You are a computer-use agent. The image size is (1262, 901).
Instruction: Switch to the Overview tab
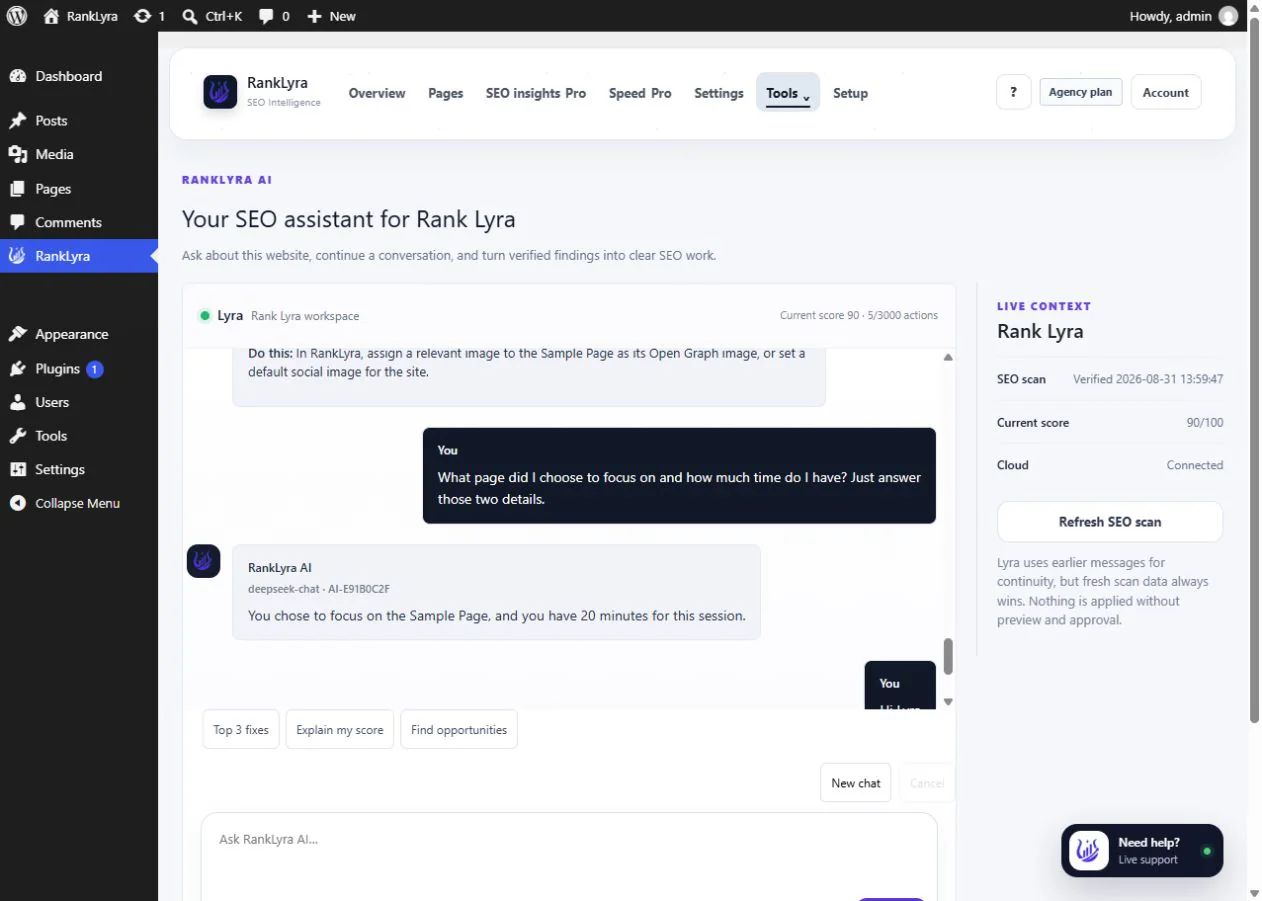tap(377, 93)
